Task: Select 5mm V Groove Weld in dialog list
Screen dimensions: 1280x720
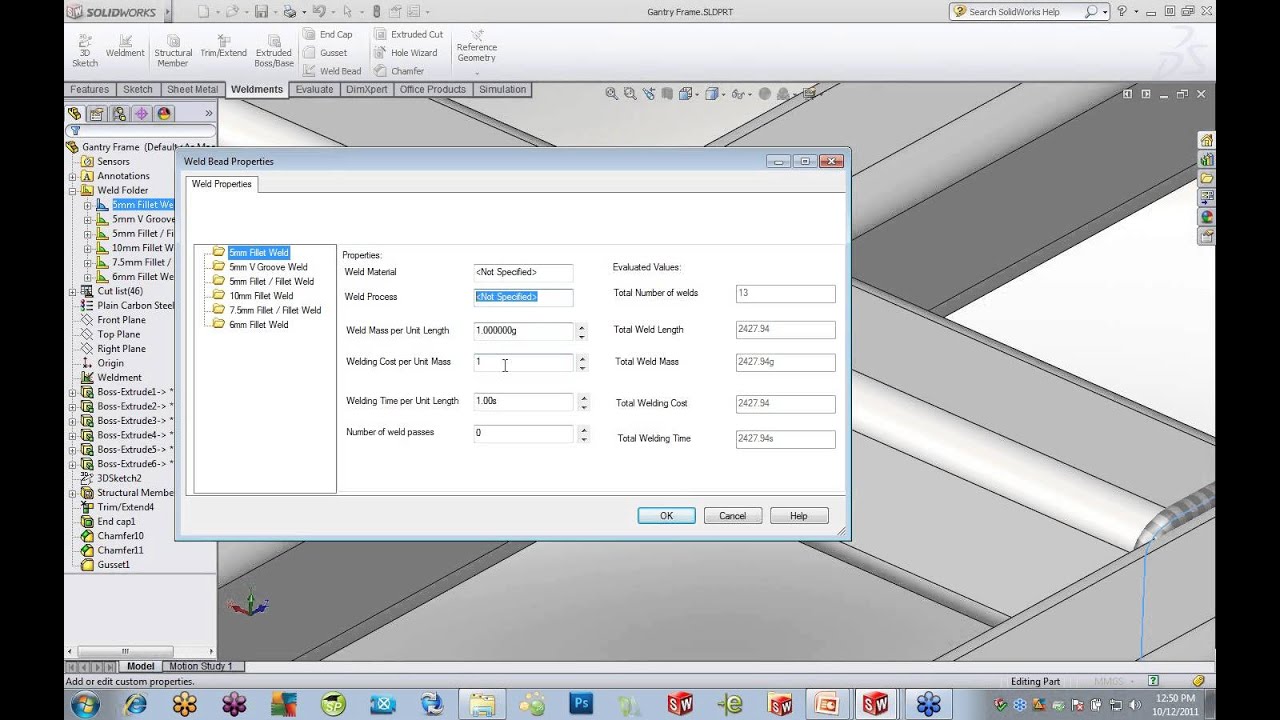Action: pos(268,267)
